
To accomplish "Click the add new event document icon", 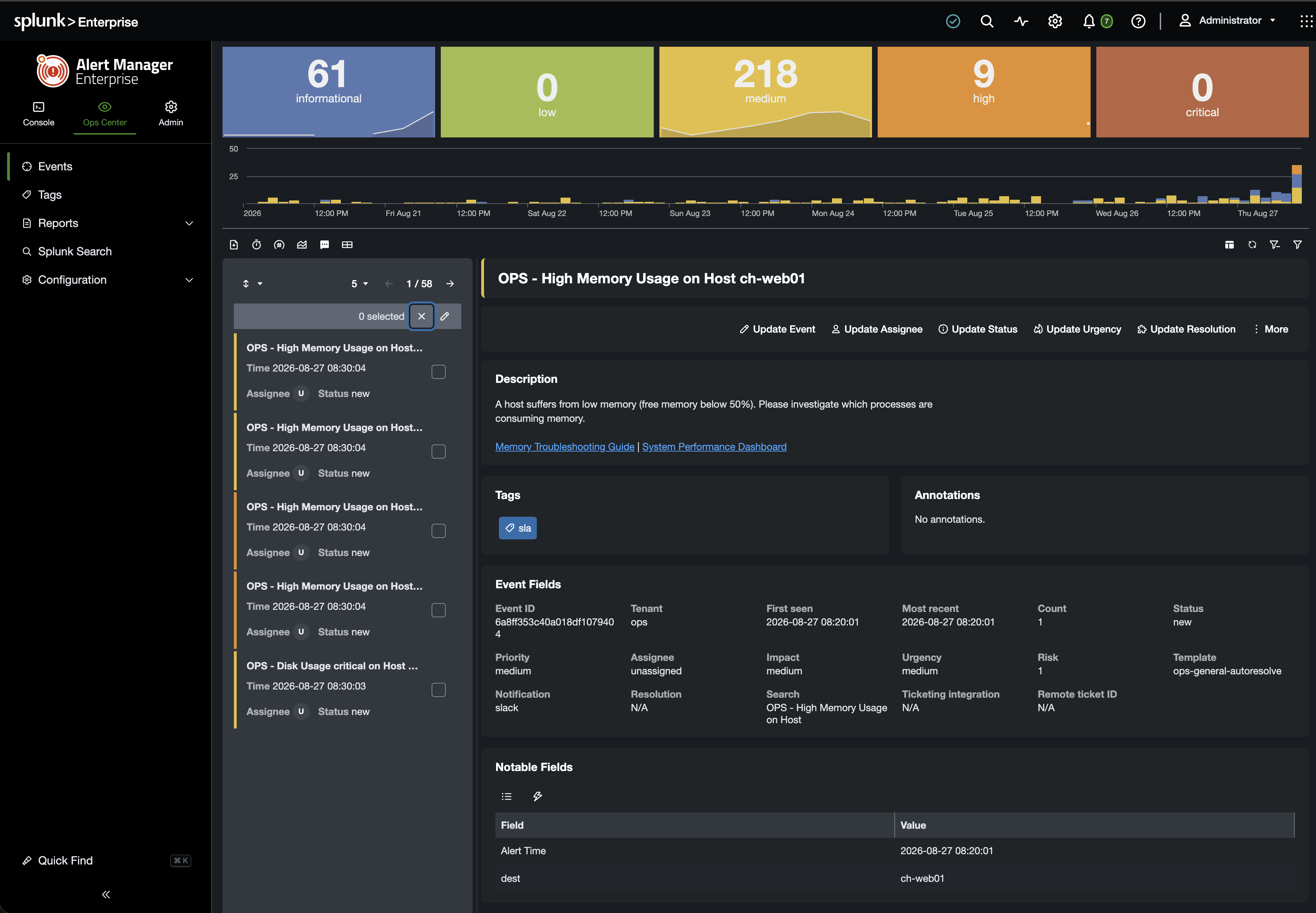I will coord(234,245).
